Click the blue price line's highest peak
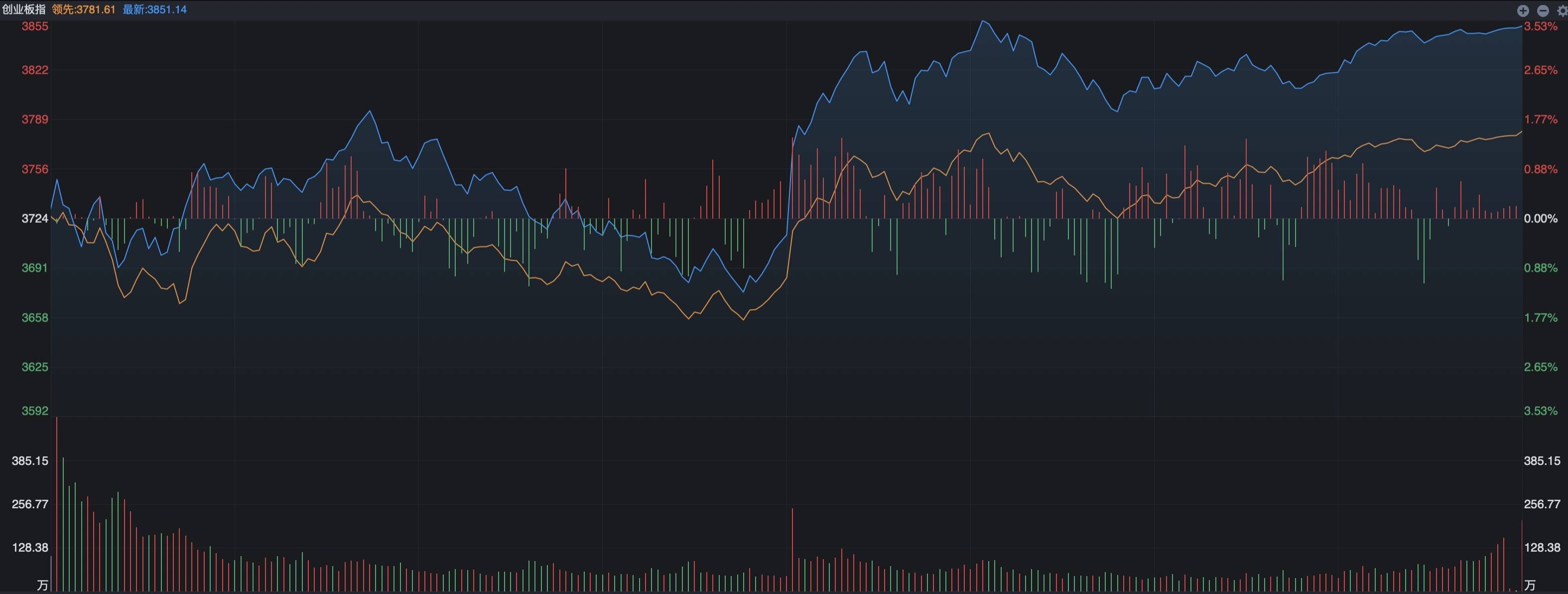Image resolution: width=1568 pixels, height=594 pixels. point(982,22)
